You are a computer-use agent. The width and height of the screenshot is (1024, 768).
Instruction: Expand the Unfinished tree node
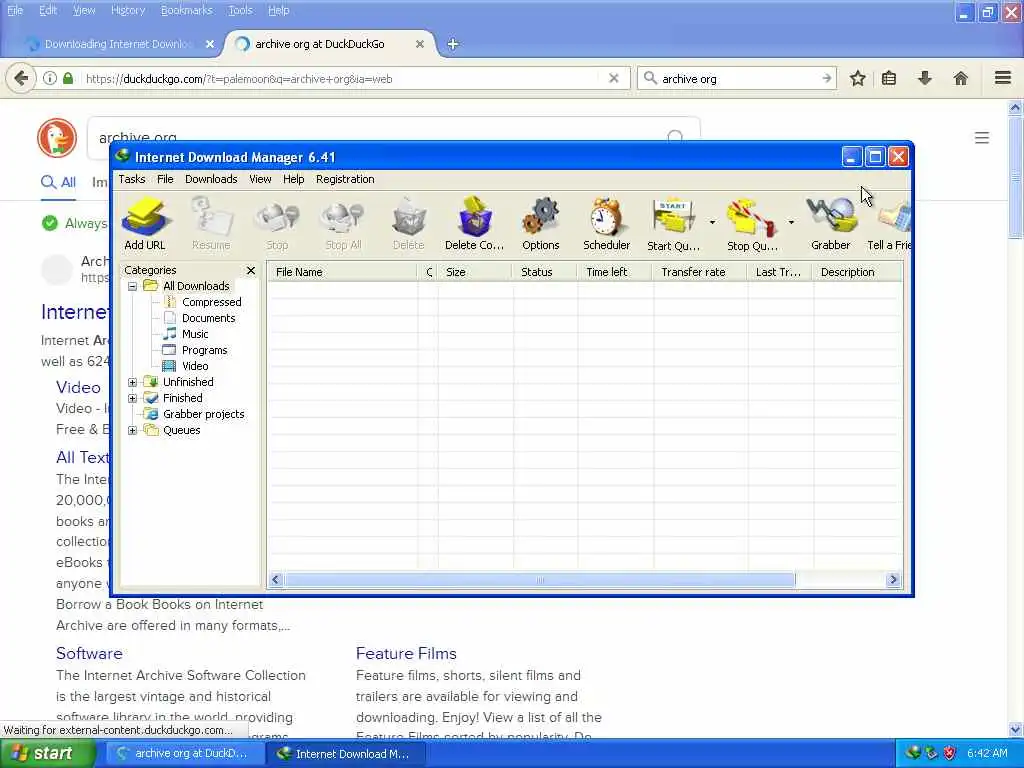click(133, 382)
